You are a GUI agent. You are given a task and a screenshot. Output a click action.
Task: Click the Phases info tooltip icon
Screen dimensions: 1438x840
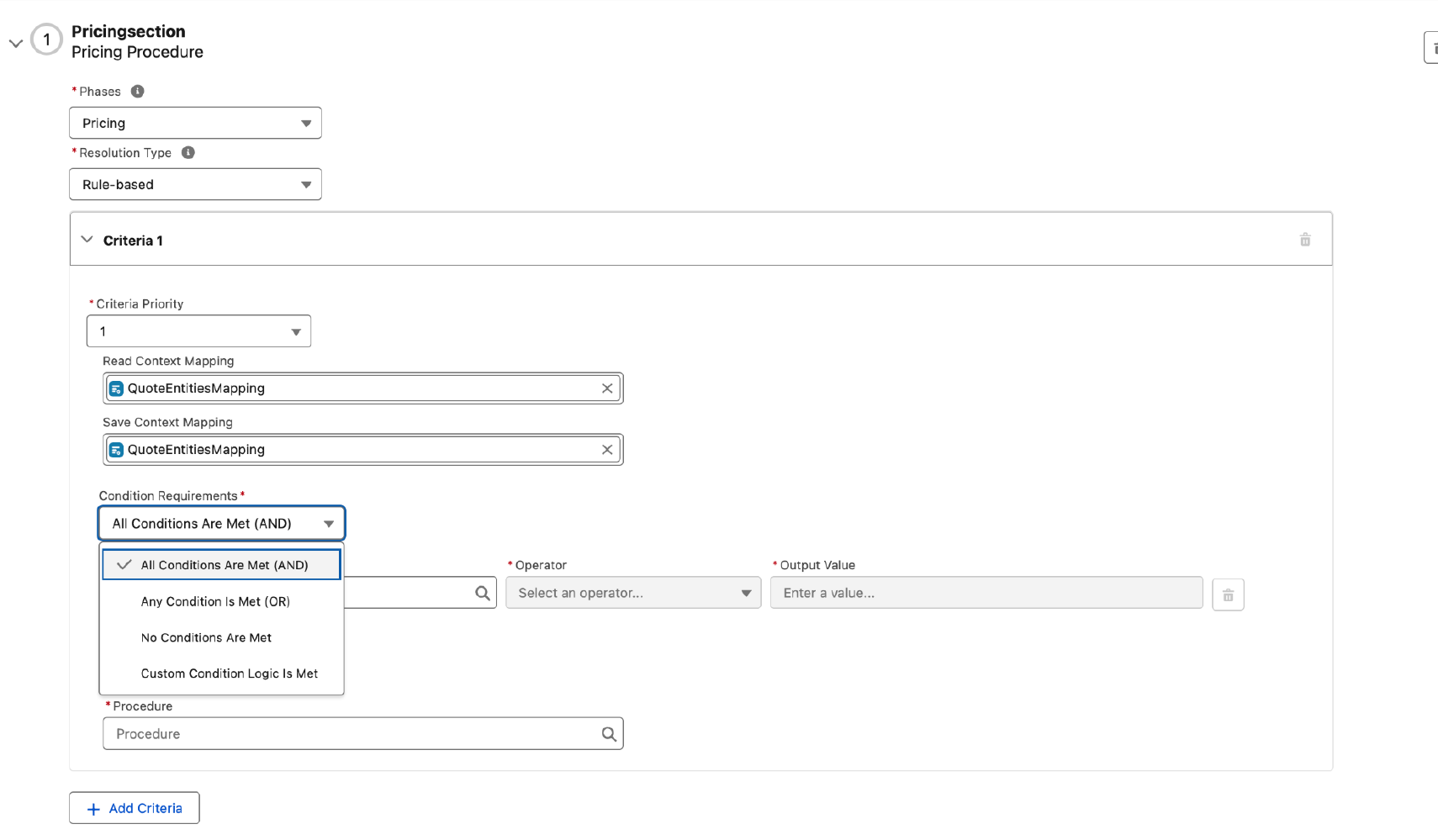(137, 92)
